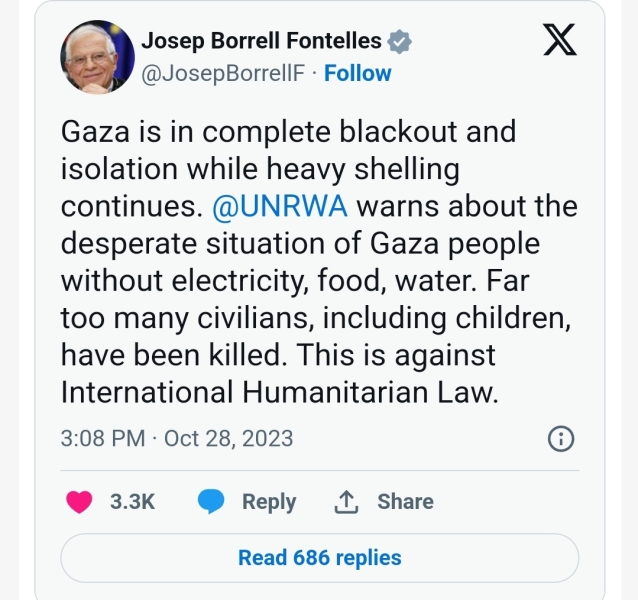The width and height of the screenshot is (638, 600).
Task: Click the Josep Borrell Fontelles display name
Action: pos(261,41)
